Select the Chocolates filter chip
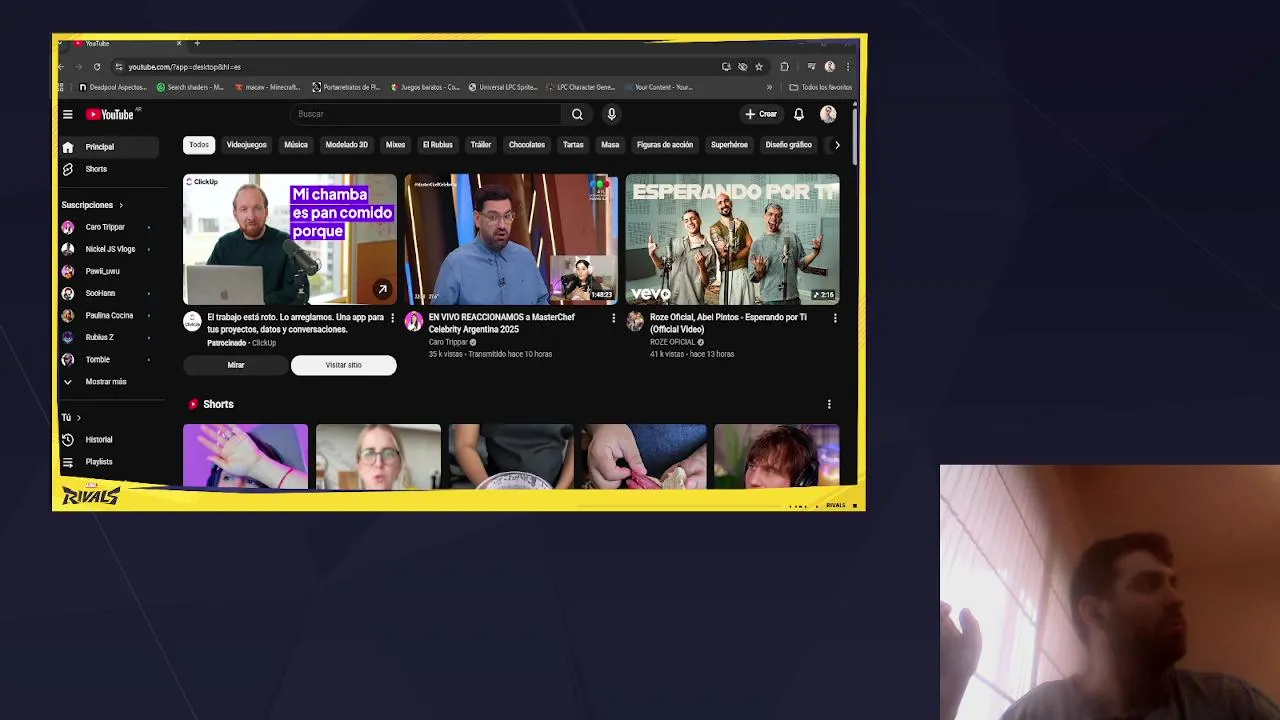Screen dimensions: 1280x720 [527, 145]
